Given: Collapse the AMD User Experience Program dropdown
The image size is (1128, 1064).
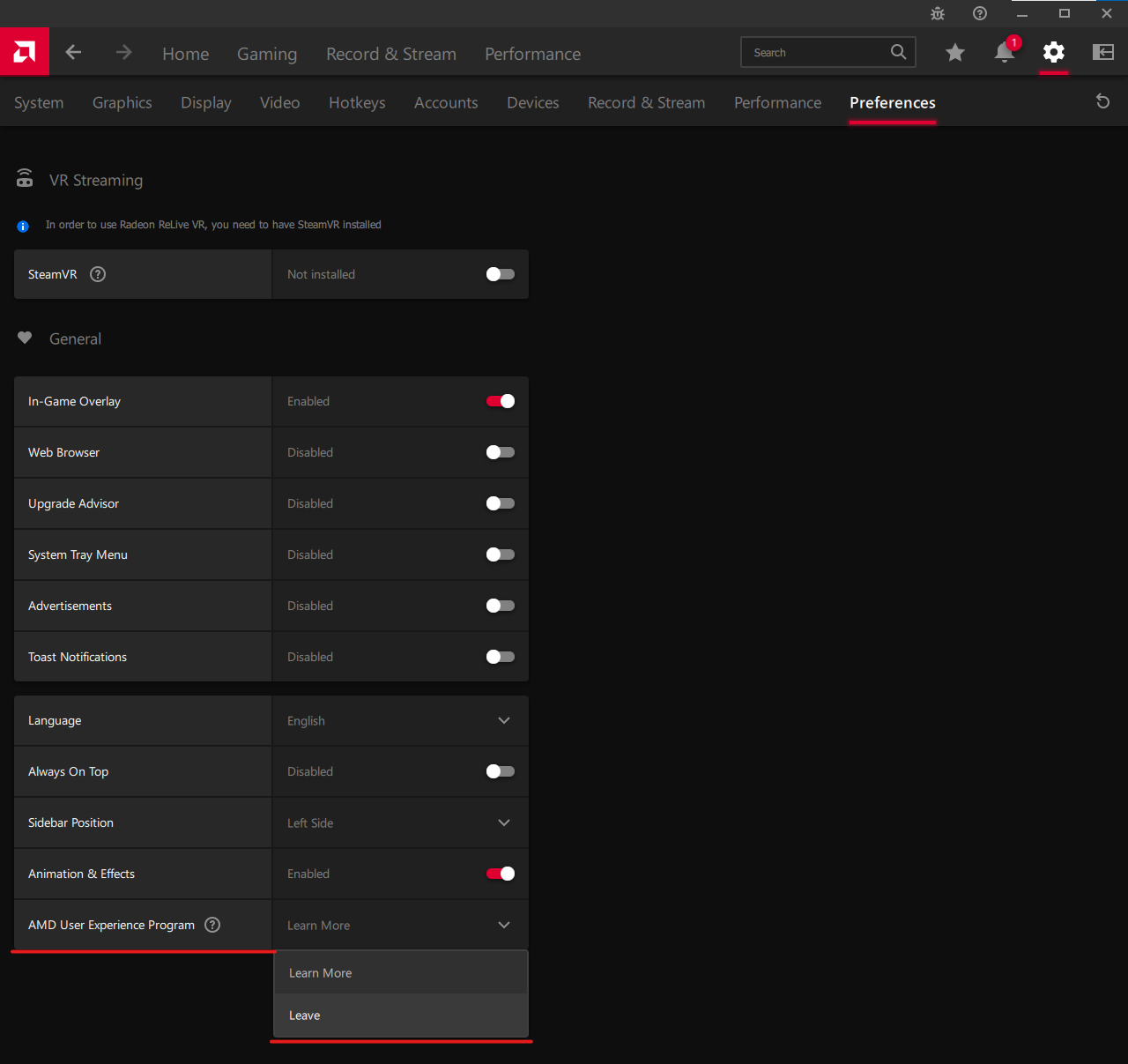Looking at the screenshot, I should [401, 925].
